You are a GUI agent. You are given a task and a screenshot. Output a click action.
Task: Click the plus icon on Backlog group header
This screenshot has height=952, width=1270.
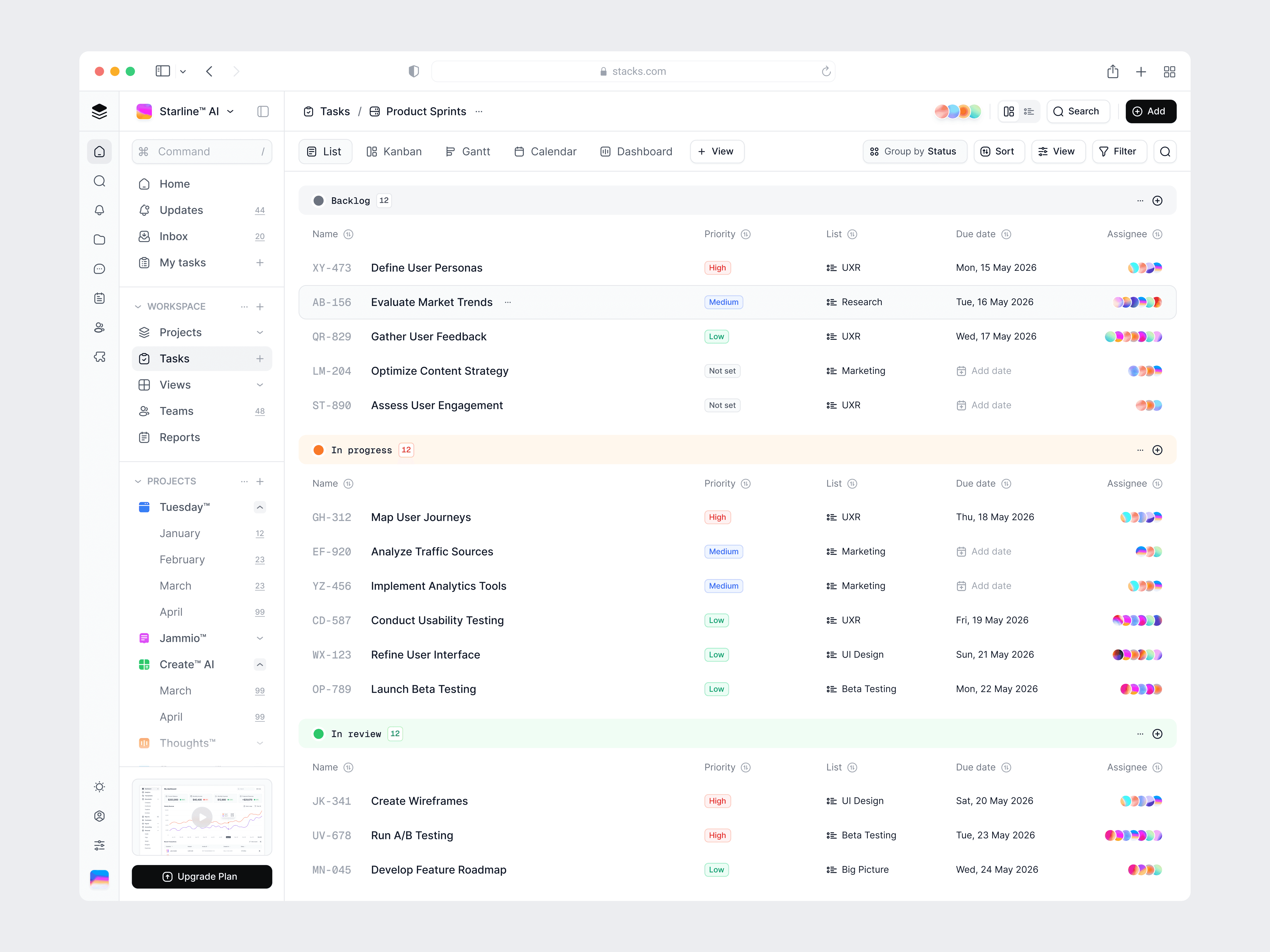pos(1158,200)
